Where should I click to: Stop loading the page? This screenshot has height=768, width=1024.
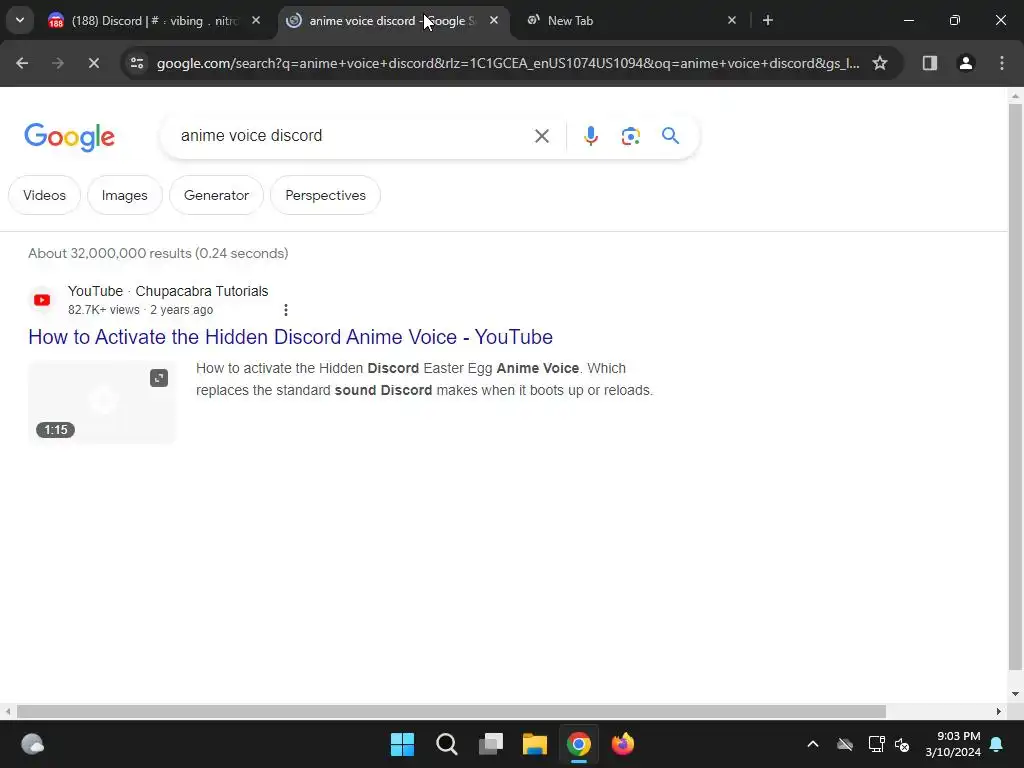(x=94, y=63)
